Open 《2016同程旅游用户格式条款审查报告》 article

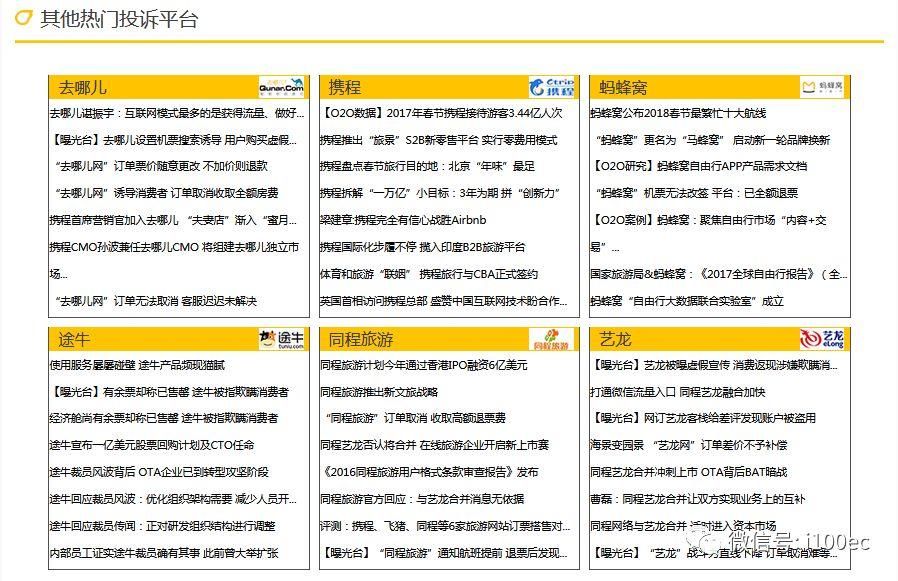click(x=430, y=472)
